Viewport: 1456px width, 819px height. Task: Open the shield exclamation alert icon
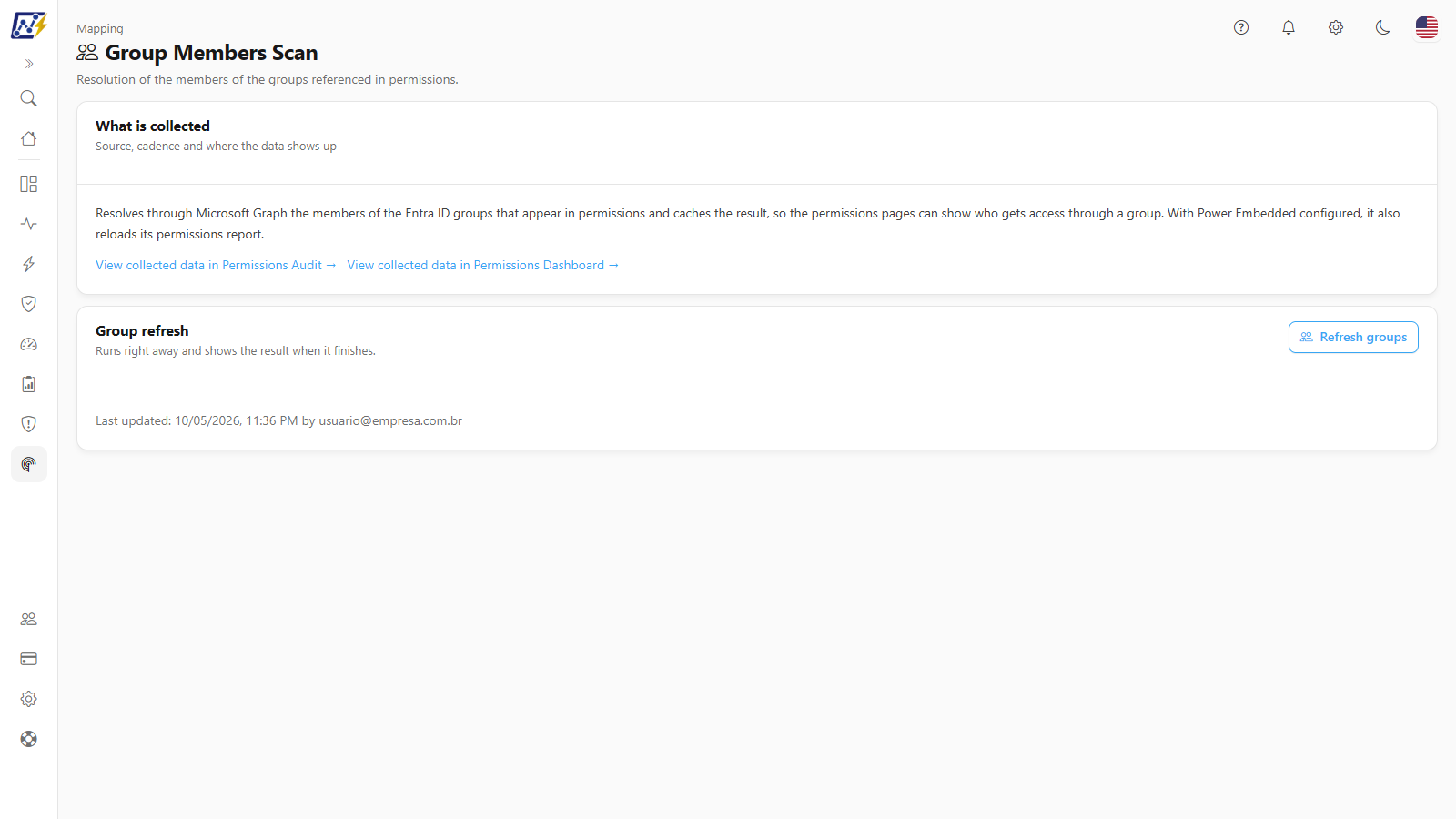[x=29, y=424]
